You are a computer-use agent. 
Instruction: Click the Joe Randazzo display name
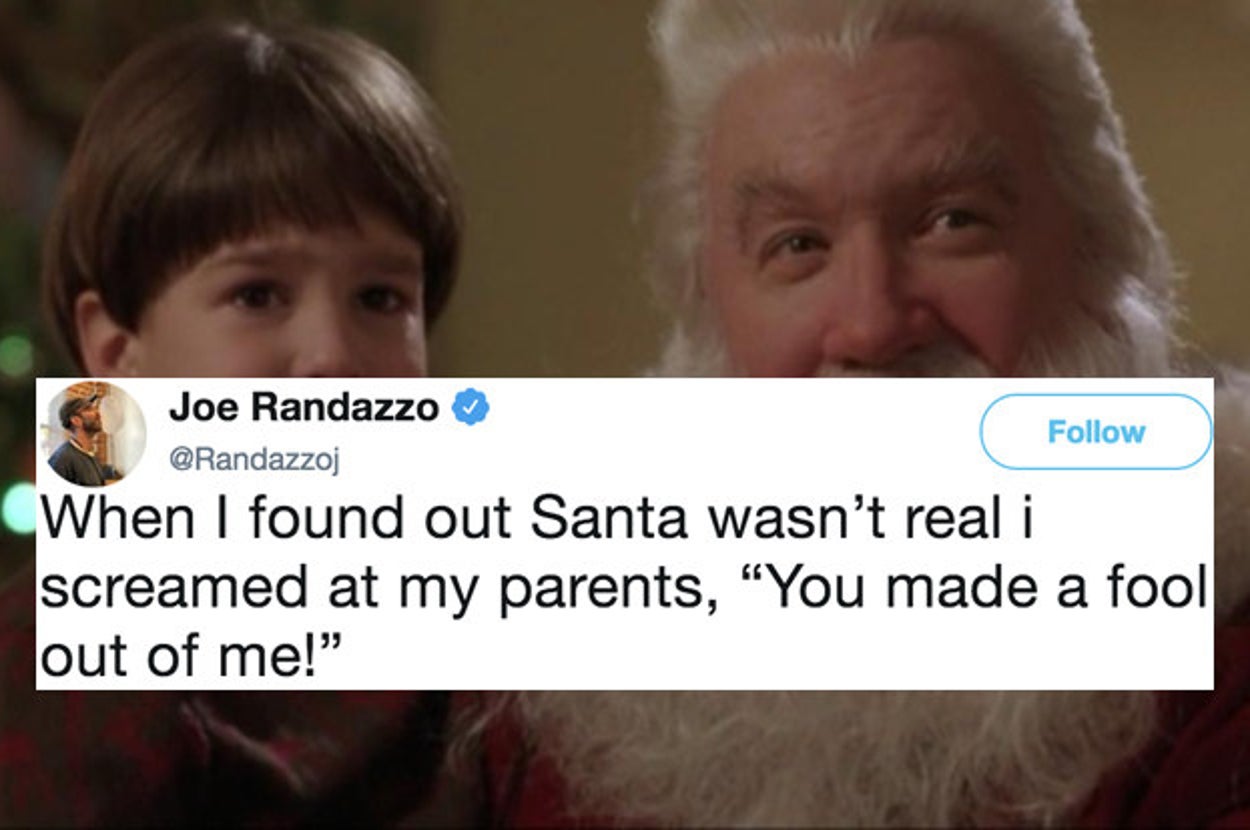click(x=304, y=407)
